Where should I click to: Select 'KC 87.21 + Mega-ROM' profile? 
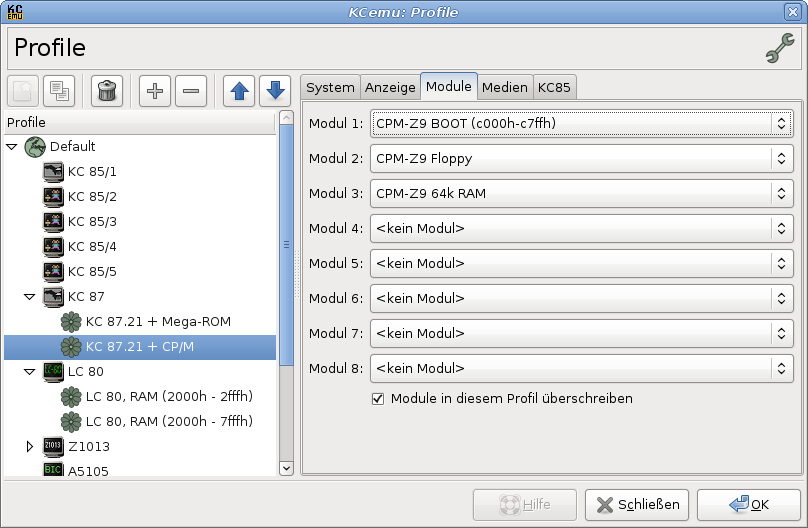pos(158,322)
